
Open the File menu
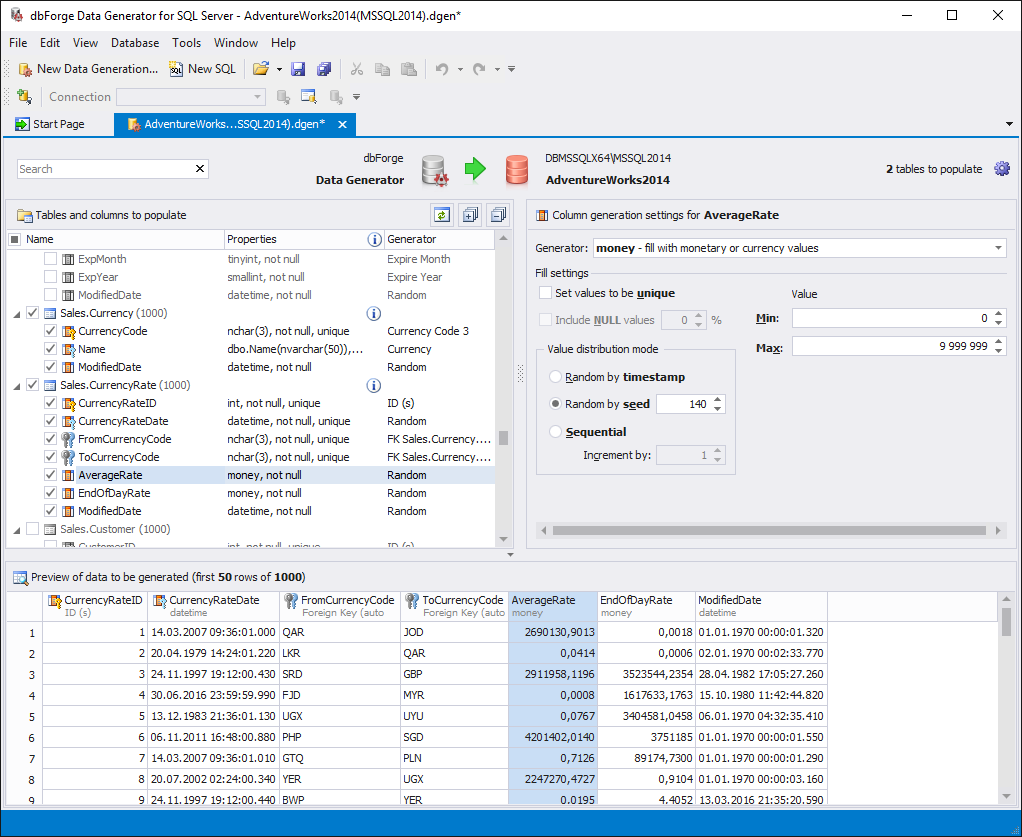click(x=18, y=43)
